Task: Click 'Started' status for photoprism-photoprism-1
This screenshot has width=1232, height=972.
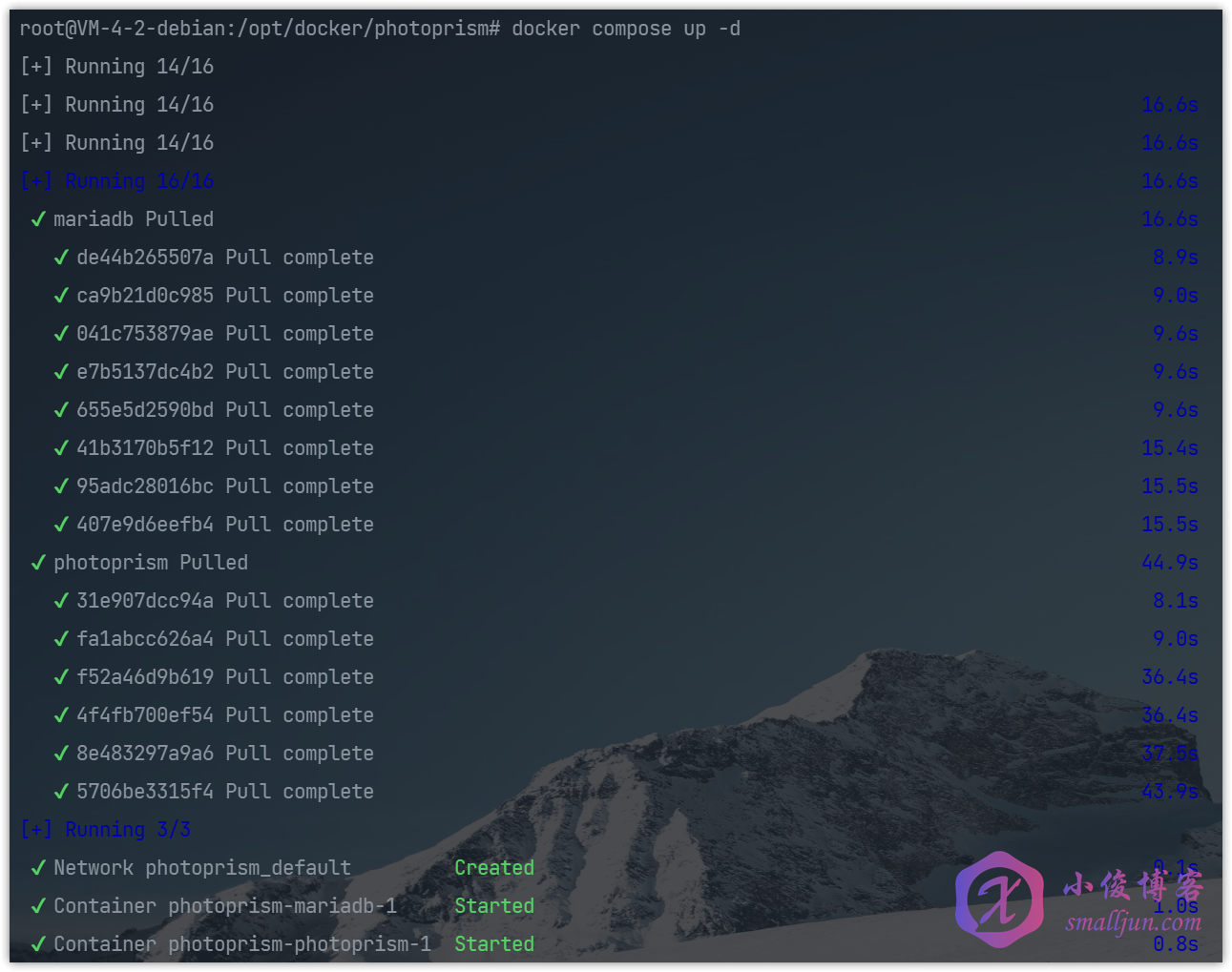Action: tap(494, 944)
